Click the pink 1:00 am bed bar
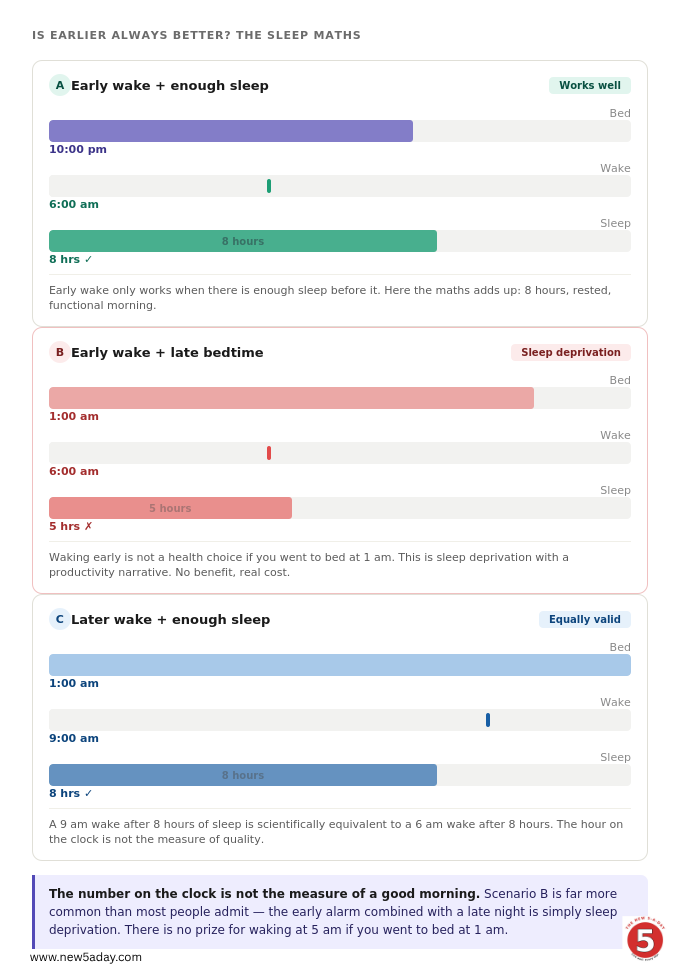This screenshot has width=680, height=977. coord(291,398)
